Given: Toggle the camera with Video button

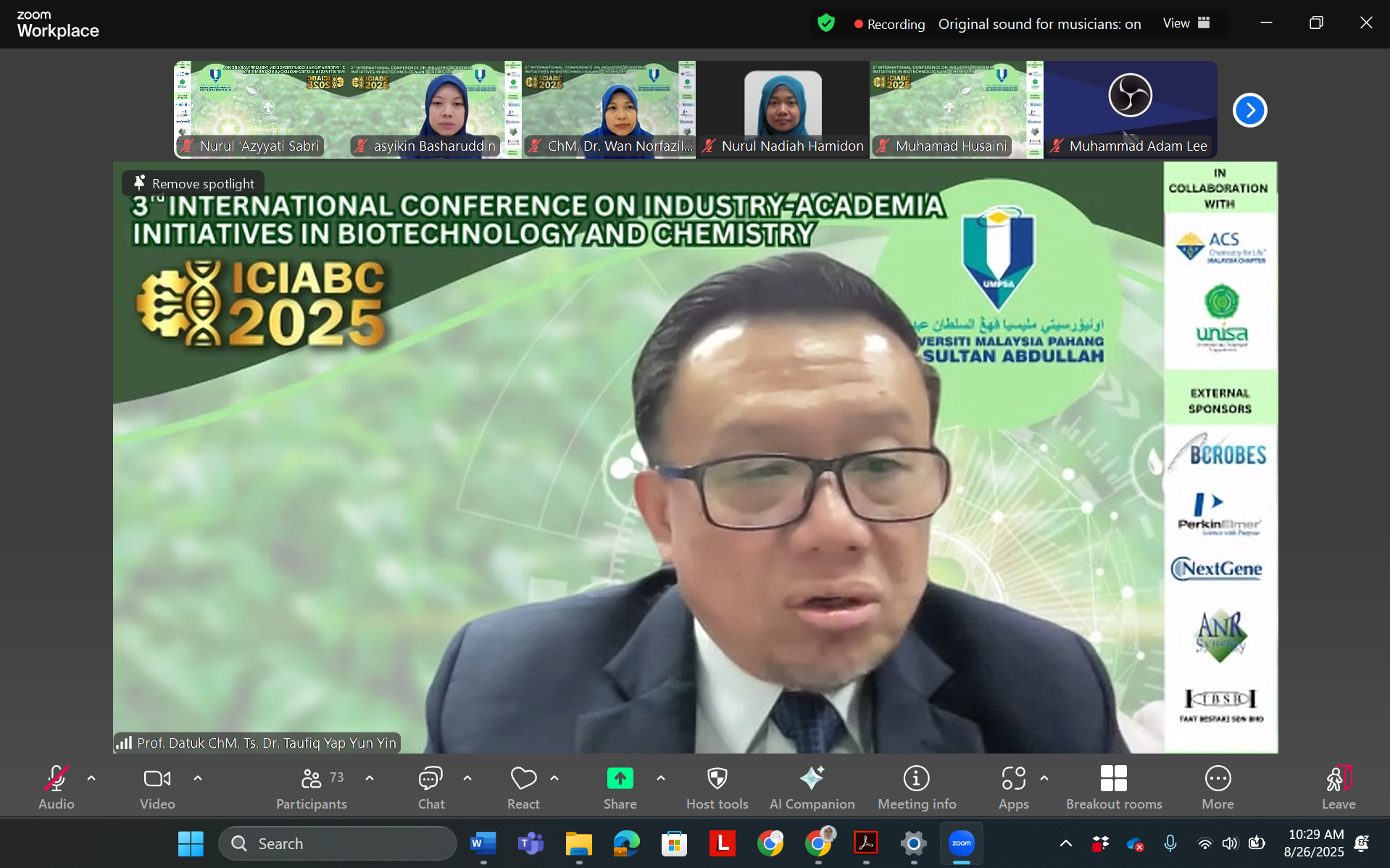Looking at the screenshot, I should point(157,787).
